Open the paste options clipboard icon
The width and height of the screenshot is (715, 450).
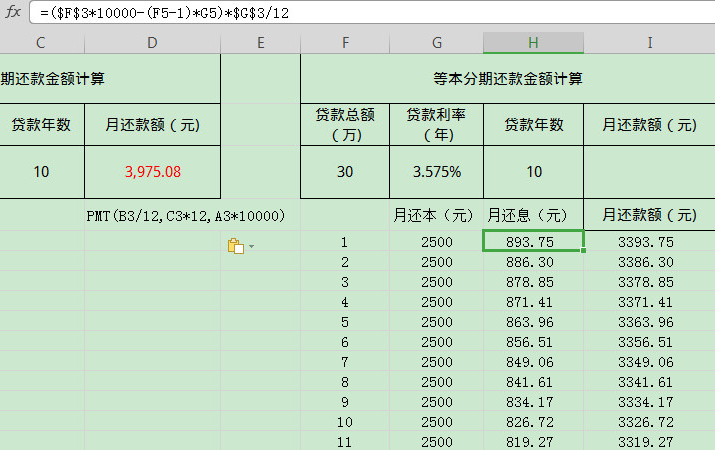tap(236, 246)
